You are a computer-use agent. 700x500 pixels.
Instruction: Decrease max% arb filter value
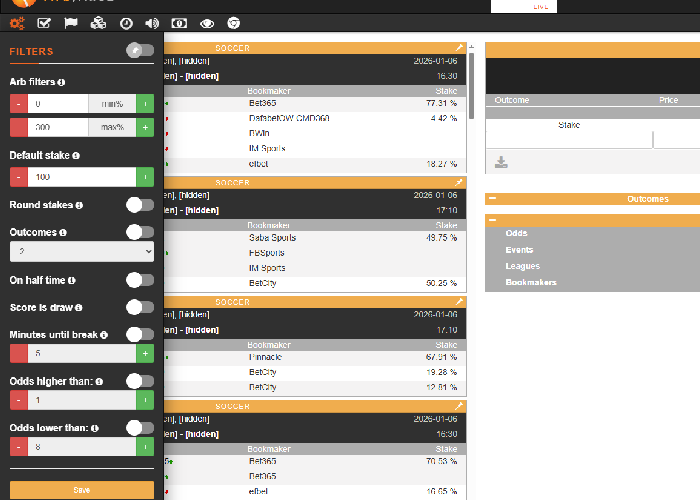[x=19, y=127]
